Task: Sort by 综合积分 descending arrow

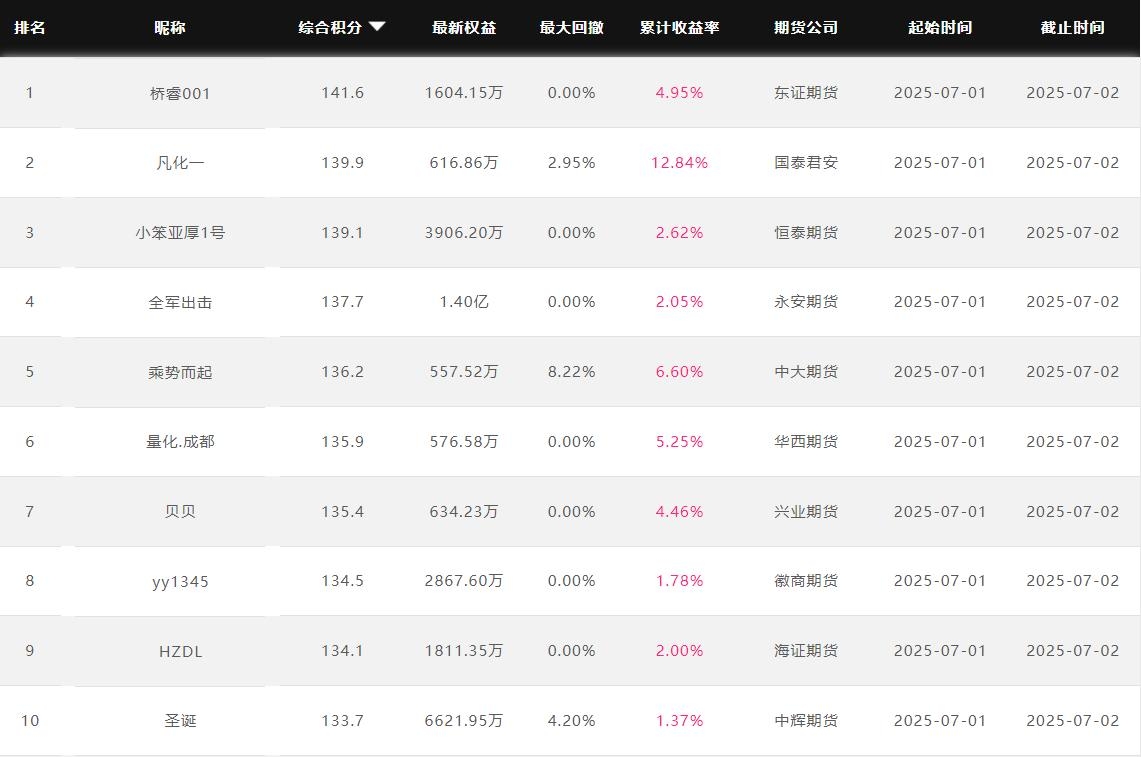Action: 377,27
